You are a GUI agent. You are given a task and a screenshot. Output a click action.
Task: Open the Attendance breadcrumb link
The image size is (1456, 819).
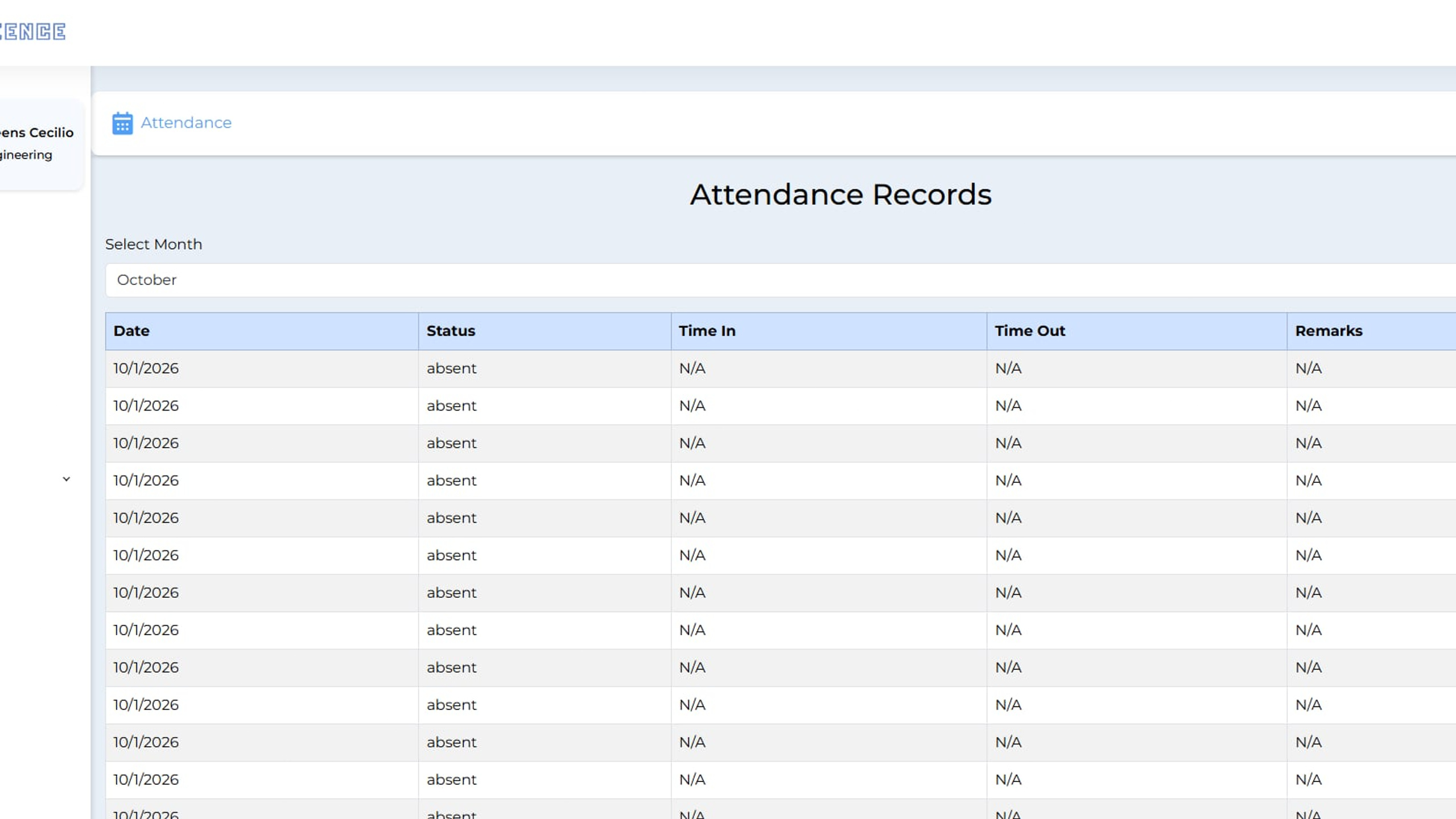tap(186, 123)
